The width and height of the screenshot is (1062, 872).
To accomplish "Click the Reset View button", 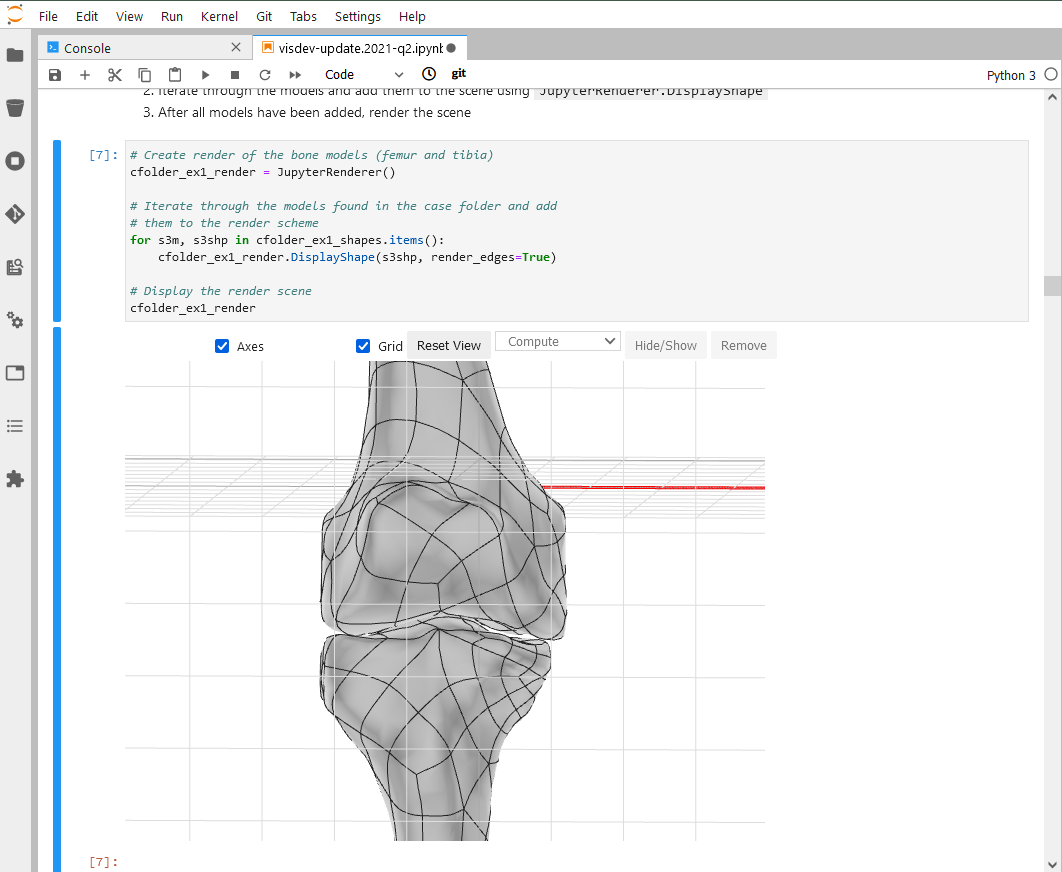I will 448,345.
